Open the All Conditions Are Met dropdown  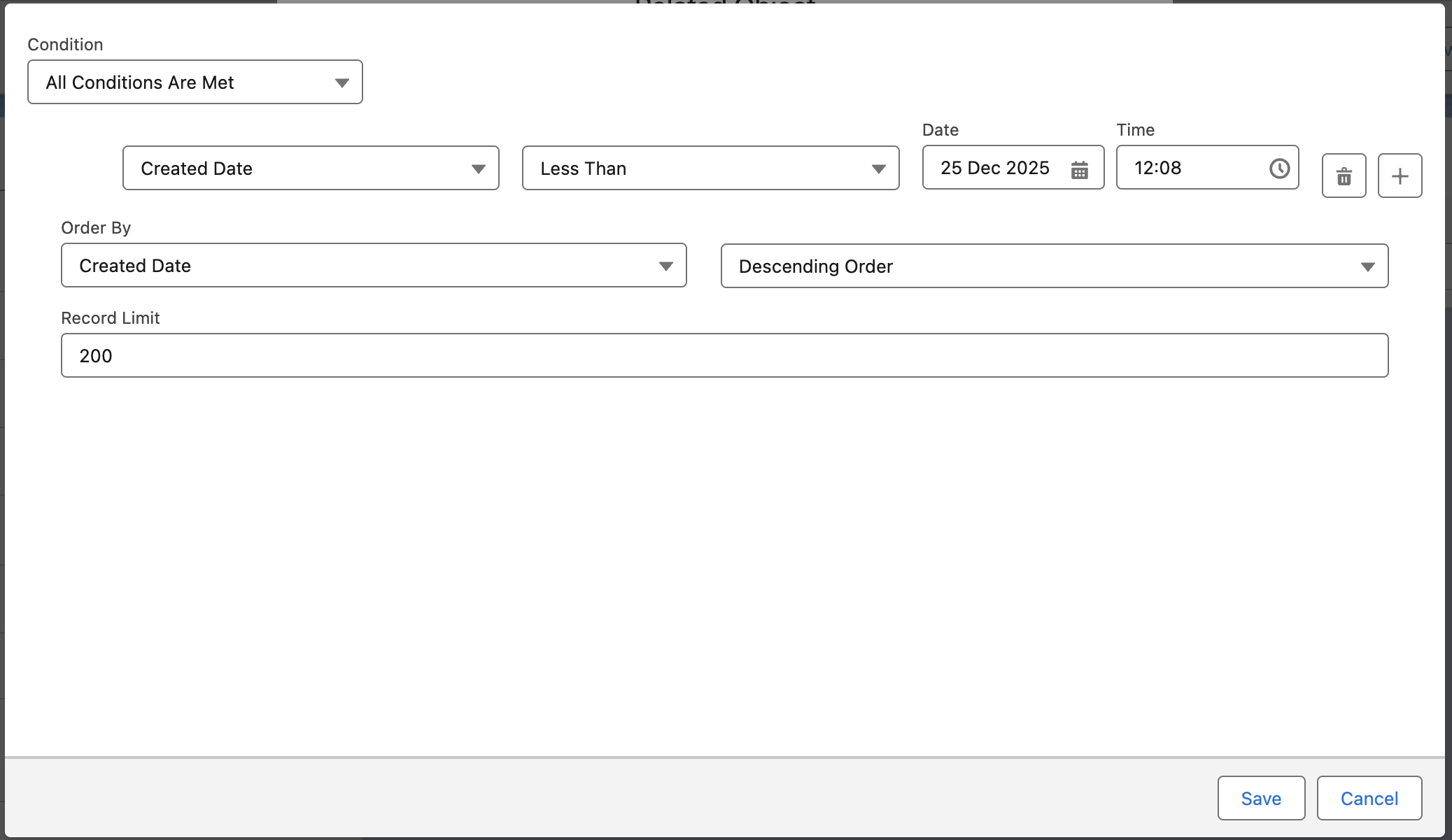click(195, 83)
